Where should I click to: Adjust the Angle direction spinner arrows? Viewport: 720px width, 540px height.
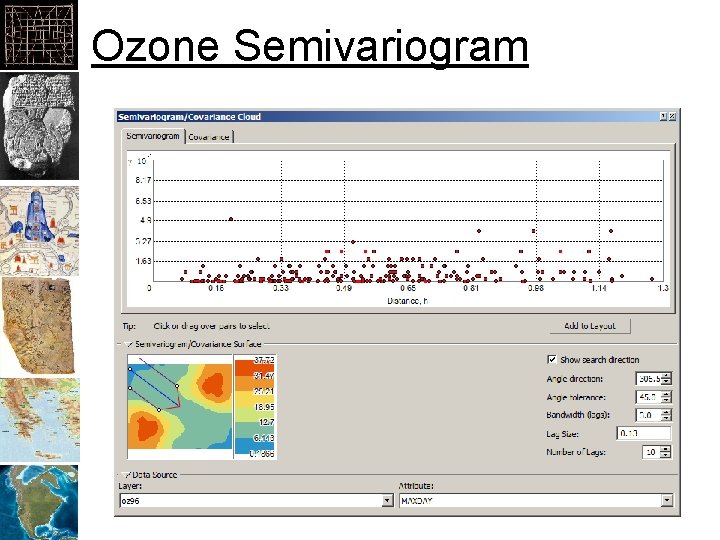click(x=666, y=378)
